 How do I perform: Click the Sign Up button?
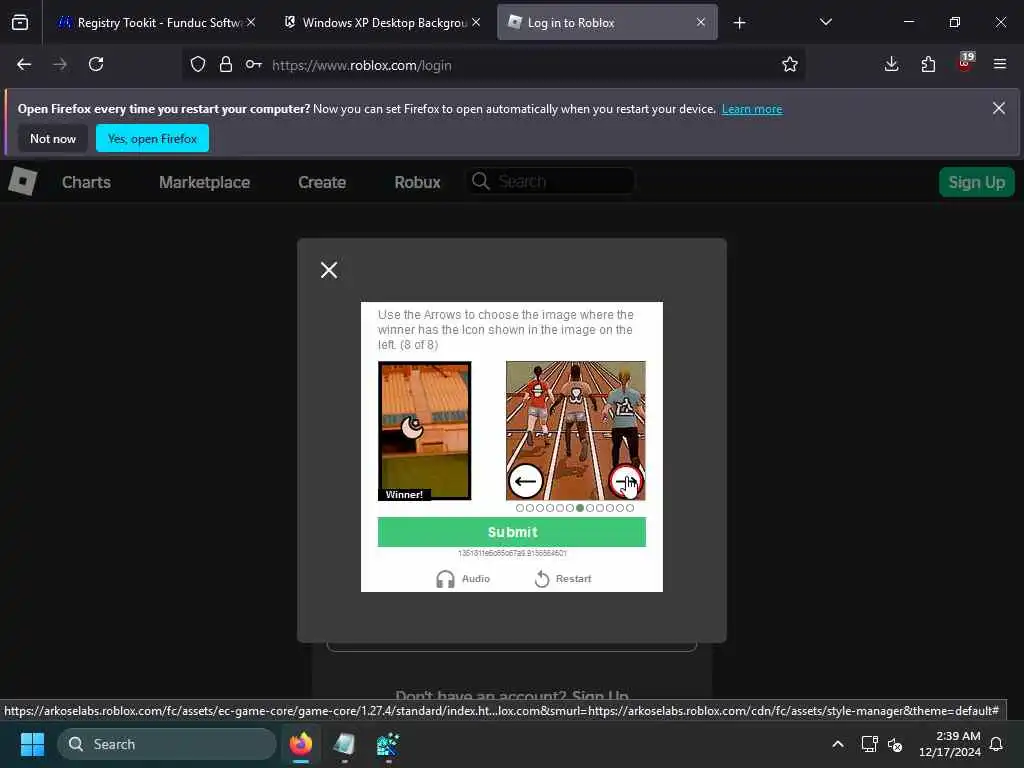976,182
